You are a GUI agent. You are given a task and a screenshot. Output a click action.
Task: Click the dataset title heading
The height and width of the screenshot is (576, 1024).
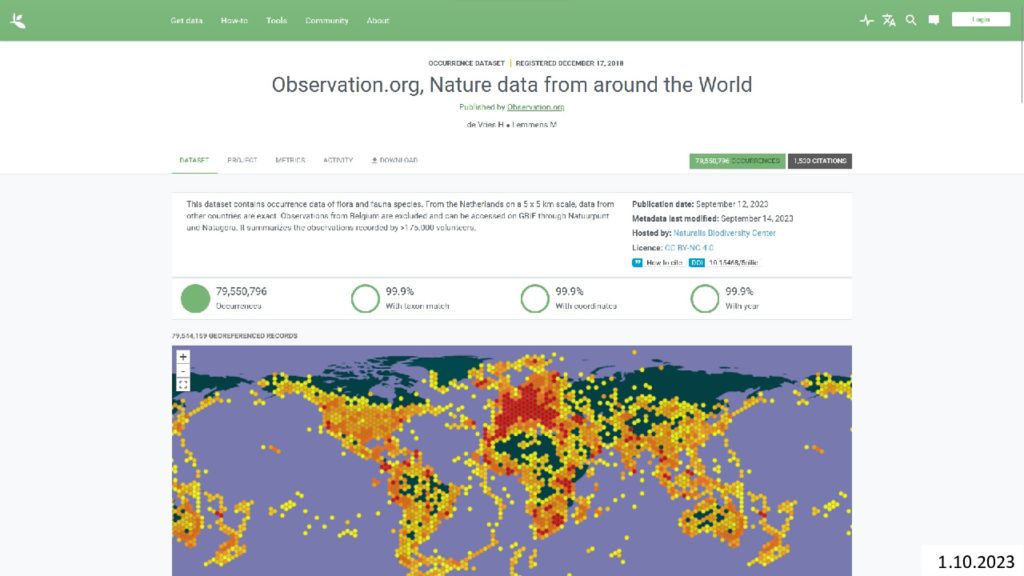pos(512,85)
